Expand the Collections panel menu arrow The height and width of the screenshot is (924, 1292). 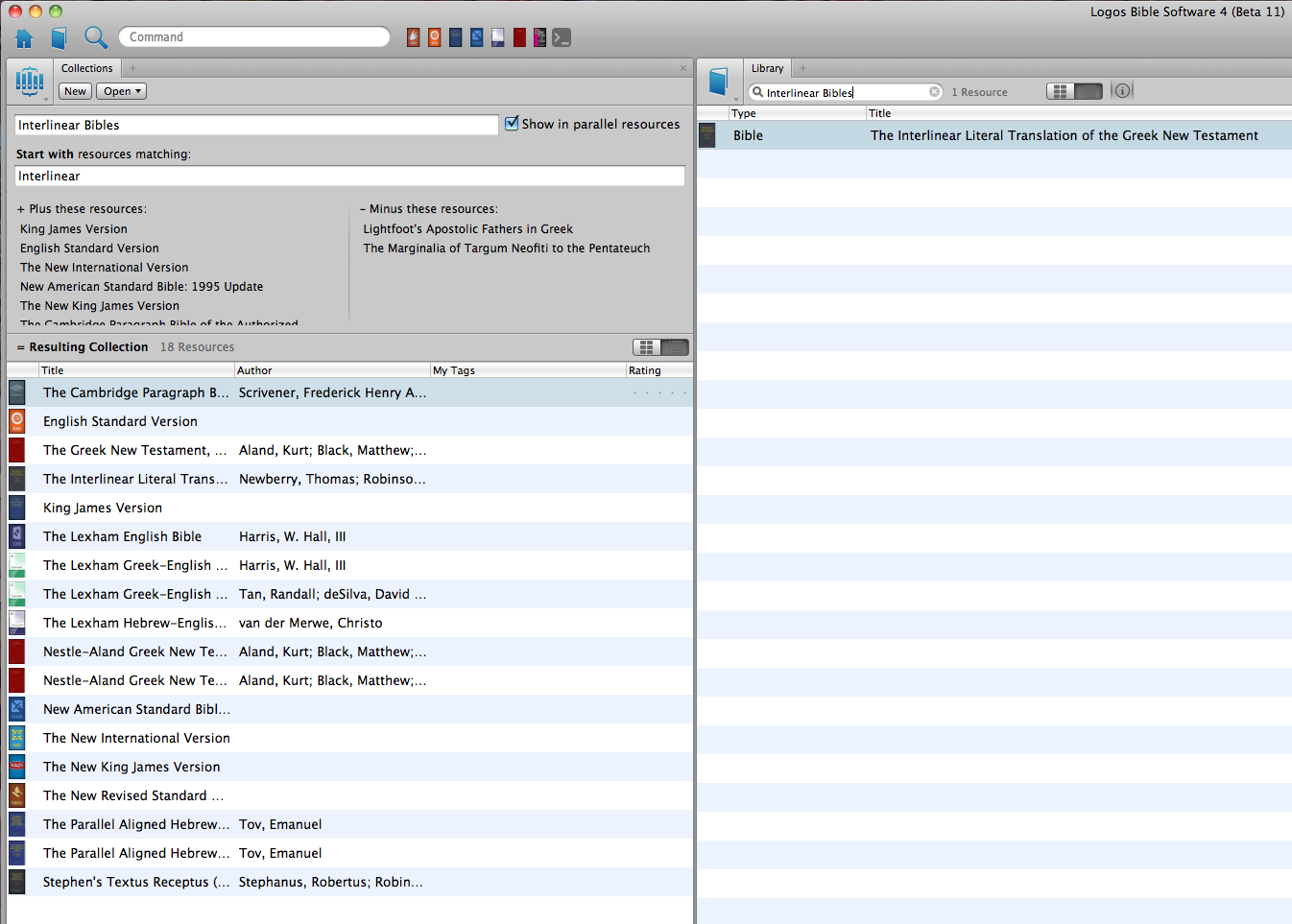[x=46, y=99]
